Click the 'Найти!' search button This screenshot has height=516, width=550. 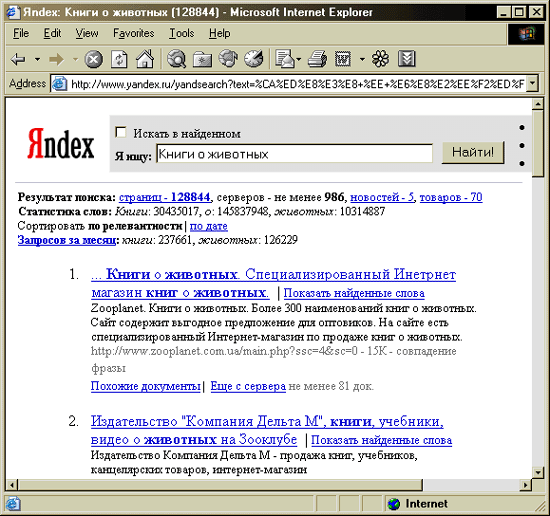pos(473,152)
